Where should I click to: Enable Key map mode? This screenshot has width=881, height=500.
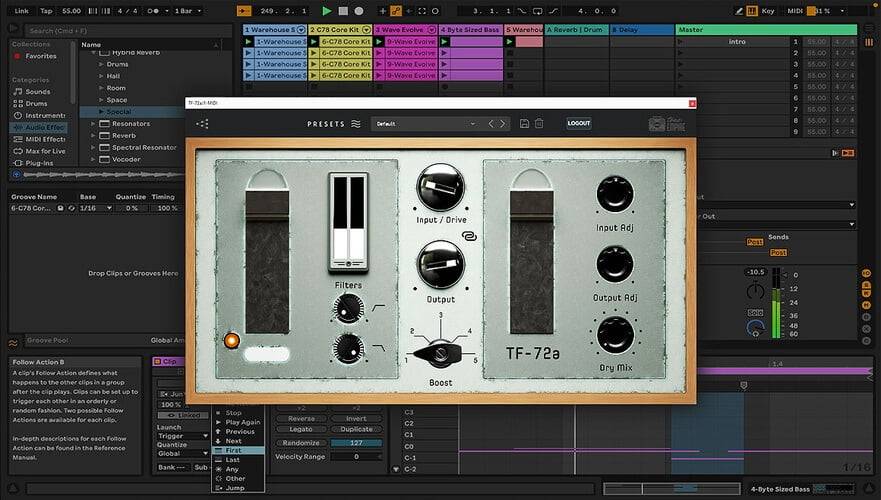[x=768, y=11]
